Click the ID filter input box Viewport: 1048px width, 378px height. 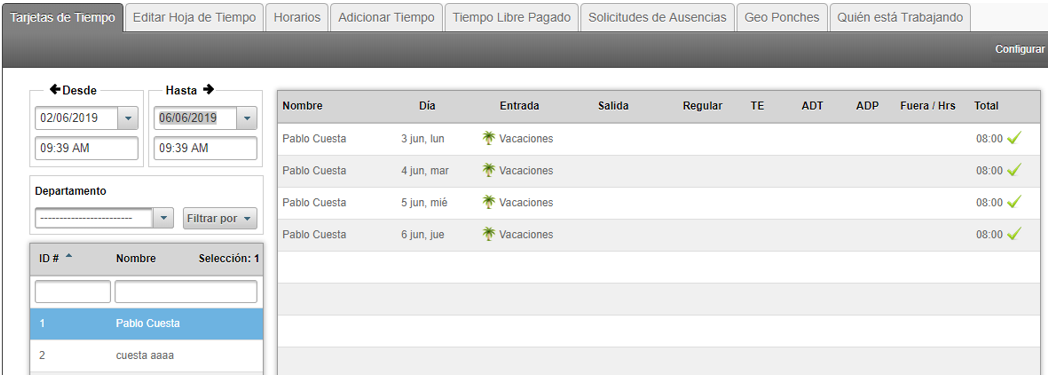(x=73, y=292)
